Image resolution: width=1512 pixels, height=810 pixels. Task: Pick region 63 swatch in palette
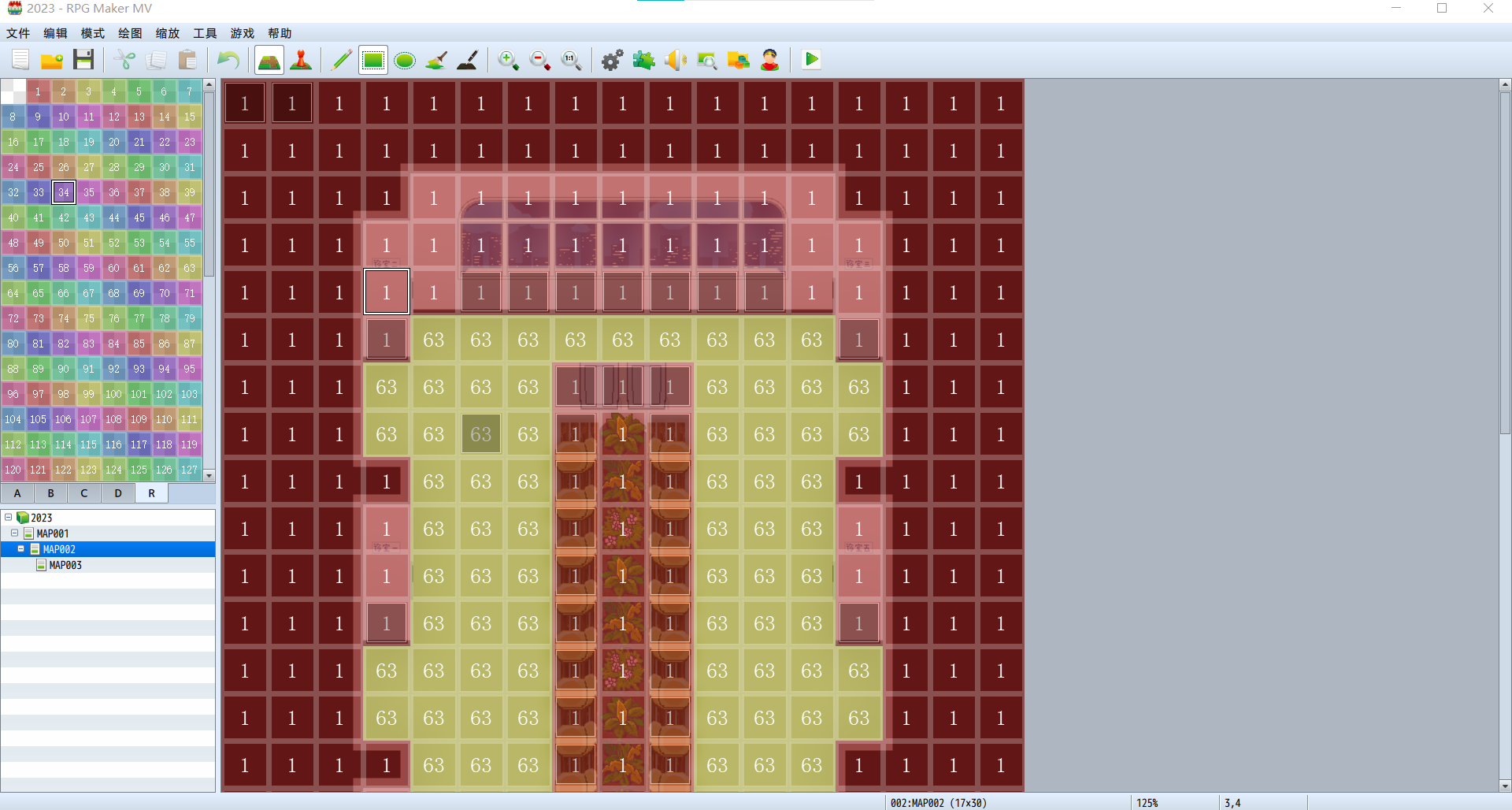[190, 268]
